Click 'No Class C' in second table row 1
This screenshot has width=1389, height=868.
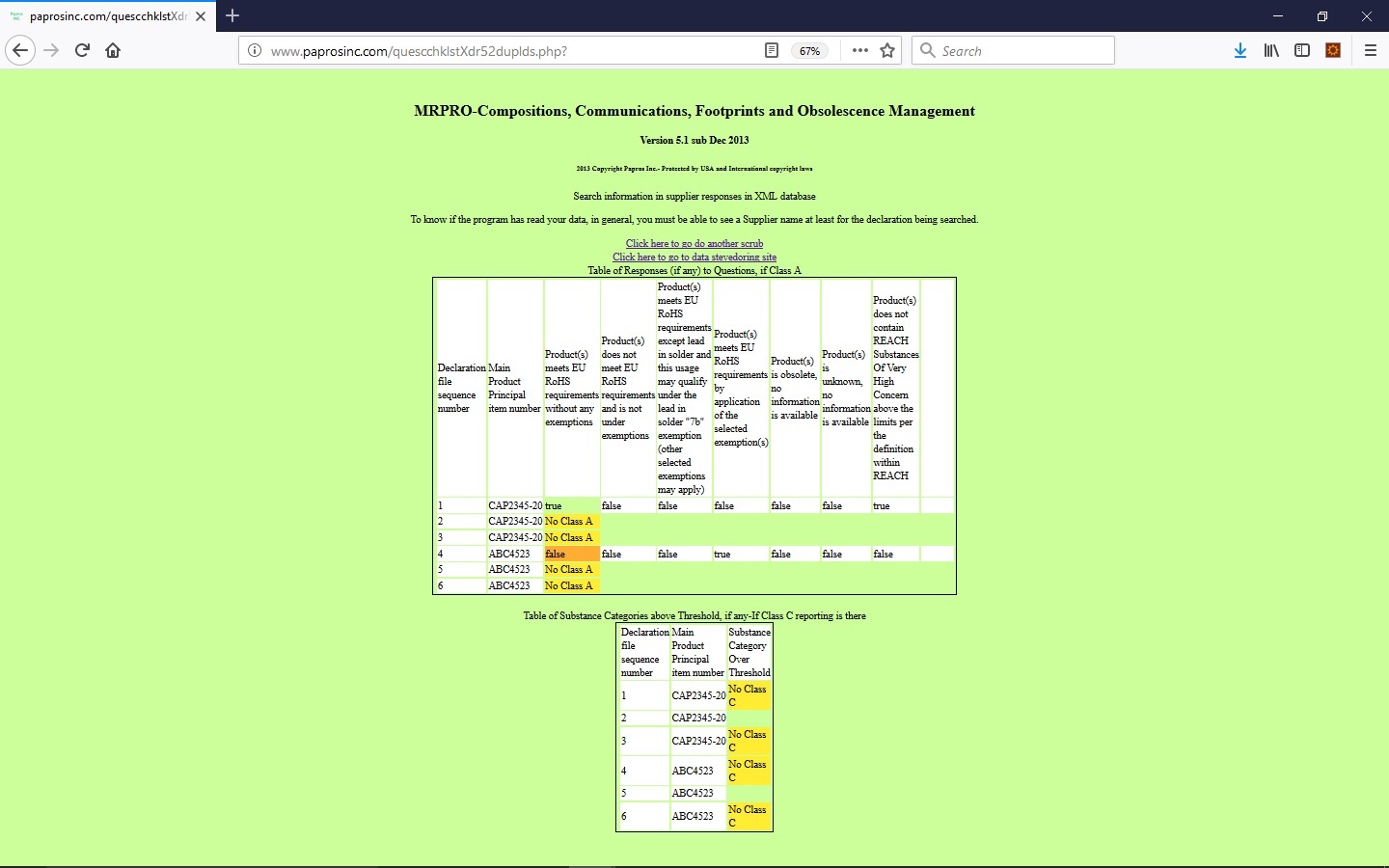click(x=749, y=695)
